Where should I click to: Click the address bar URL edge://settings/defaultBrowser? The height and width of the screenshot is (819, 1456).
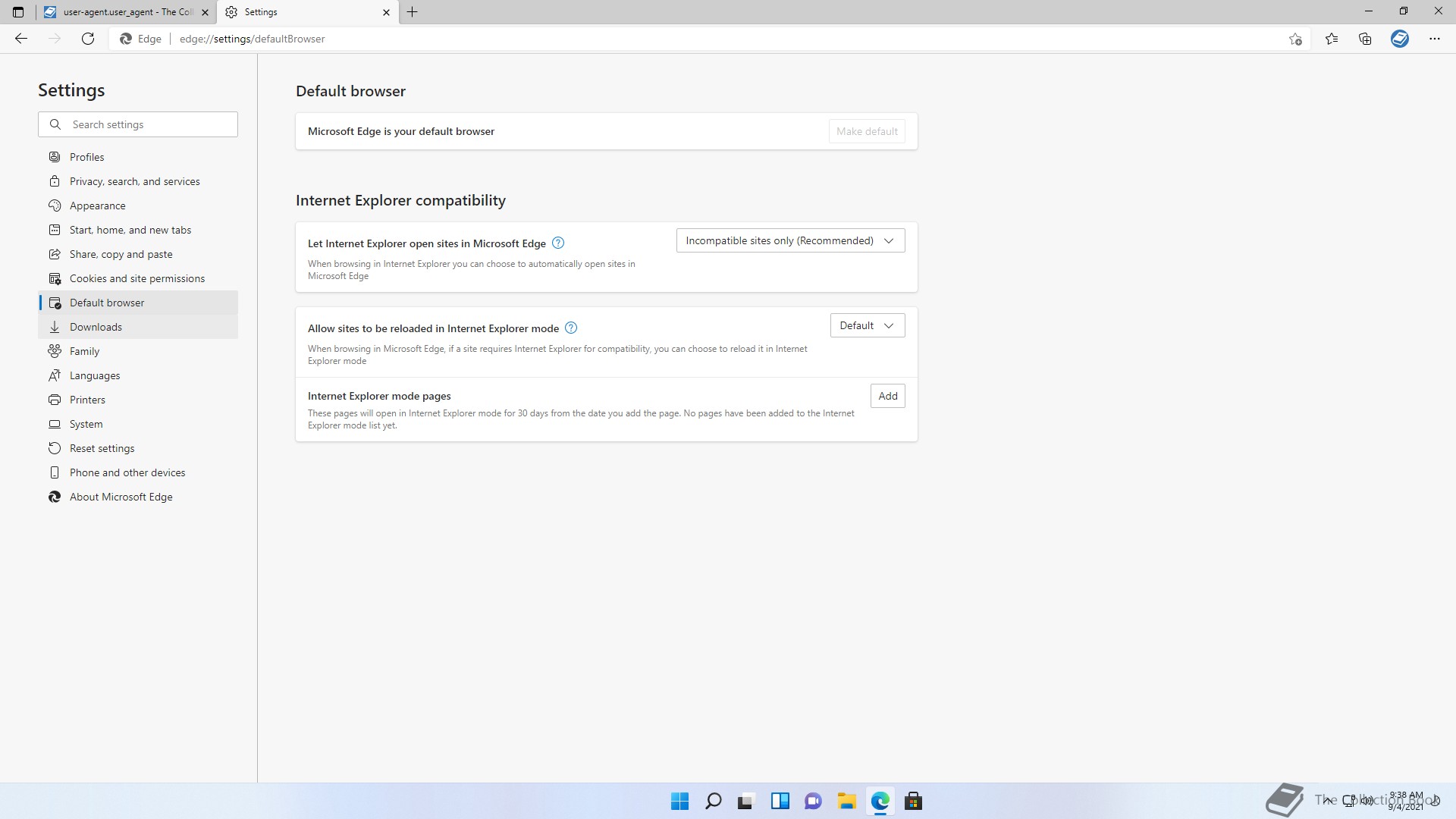pyautogui.click(x=252, y=39)
